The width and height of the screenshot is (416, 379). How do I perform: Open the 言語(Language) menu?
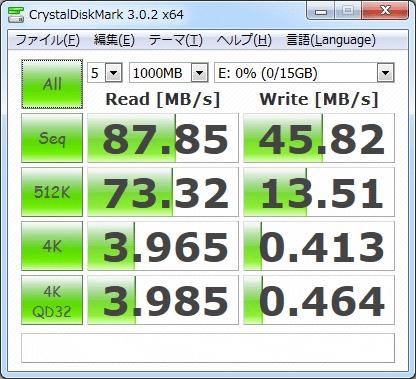tap(331, 40)
